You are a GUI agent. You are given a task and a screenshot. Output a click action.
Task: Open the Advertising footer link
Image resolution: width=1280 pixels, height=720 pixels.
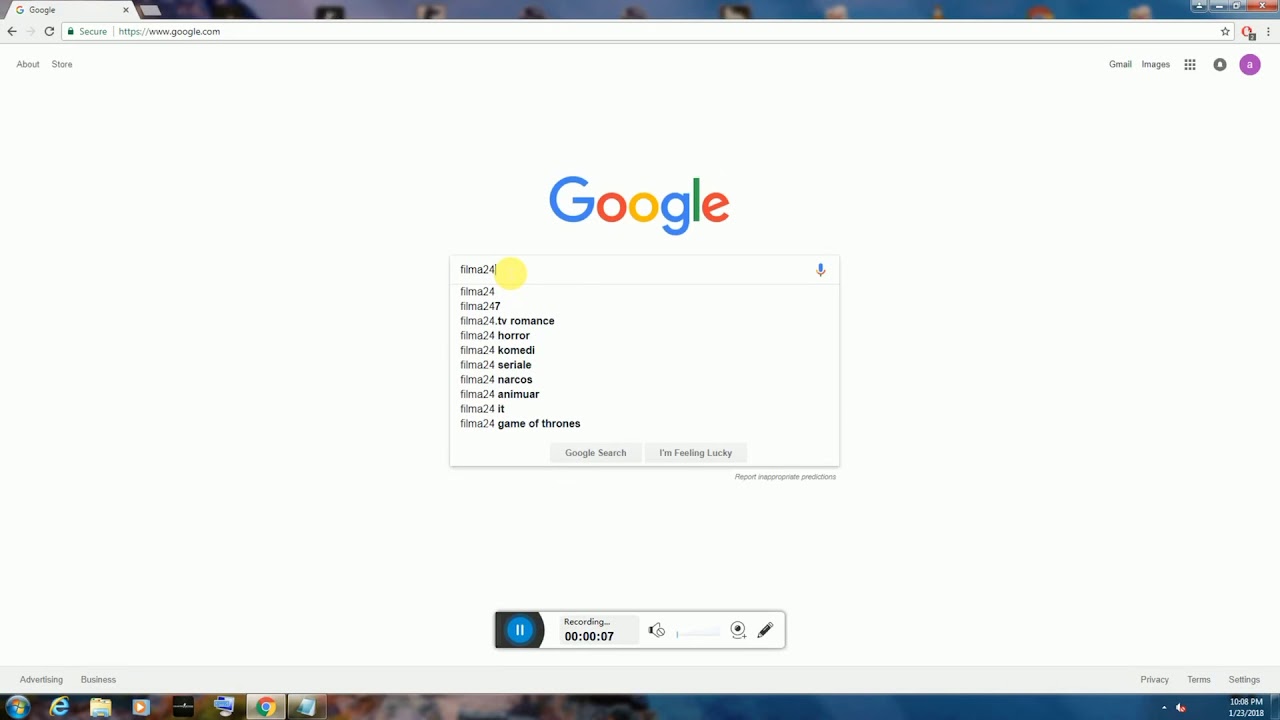pos(41,680)
